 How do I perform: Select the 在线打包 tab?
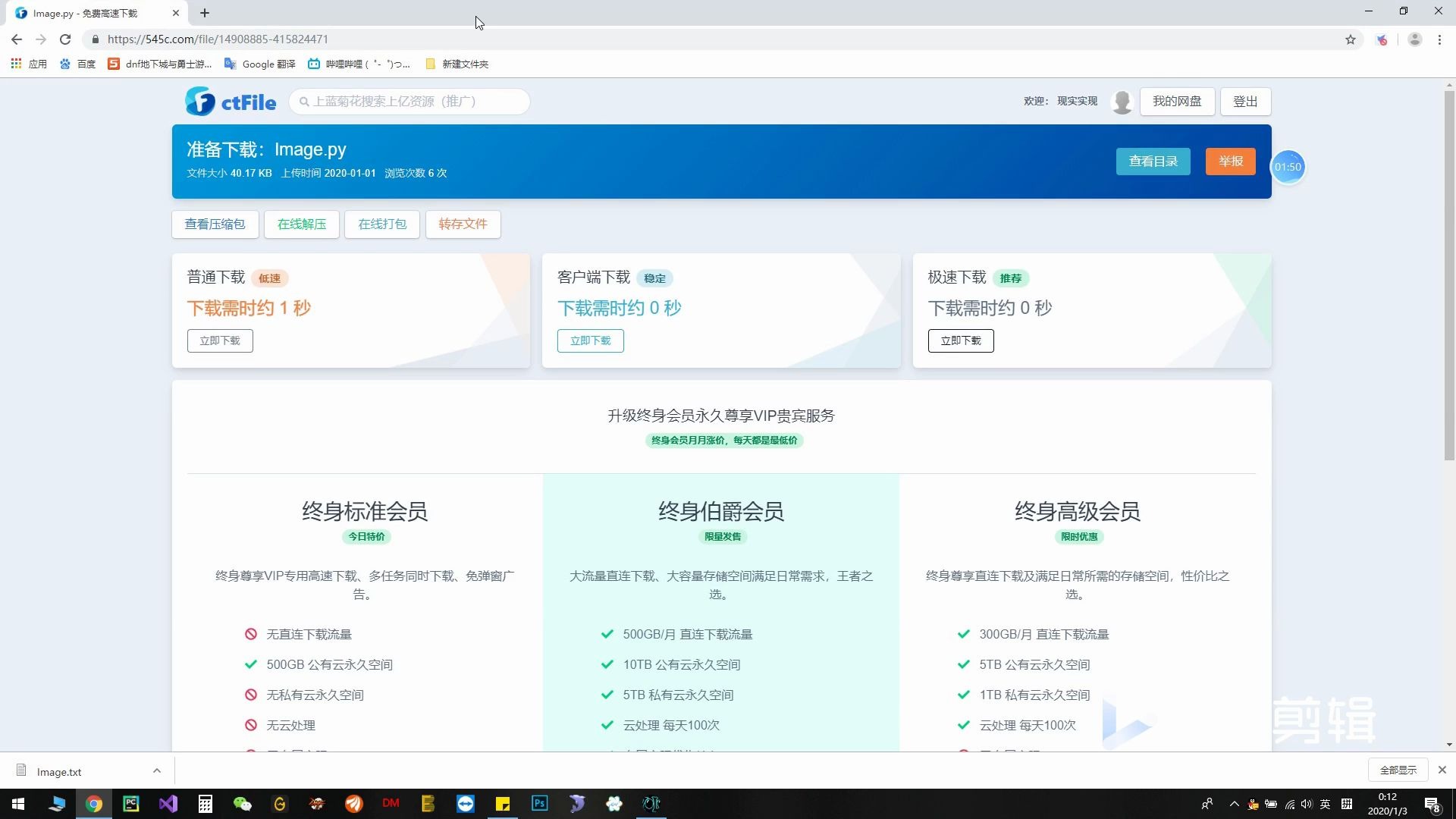point(382,224)
